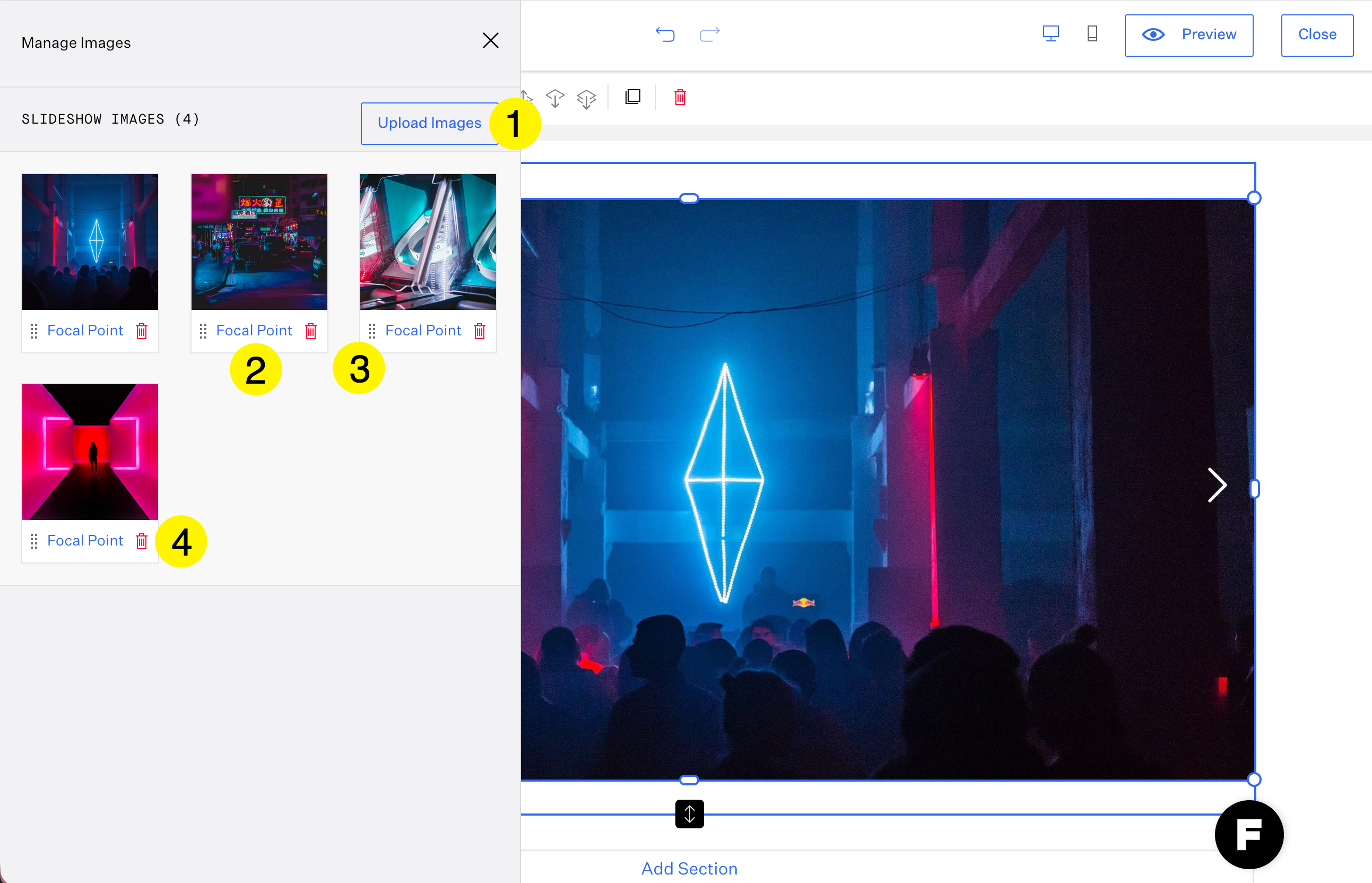Click the Add Section link

tap(689, 869)
